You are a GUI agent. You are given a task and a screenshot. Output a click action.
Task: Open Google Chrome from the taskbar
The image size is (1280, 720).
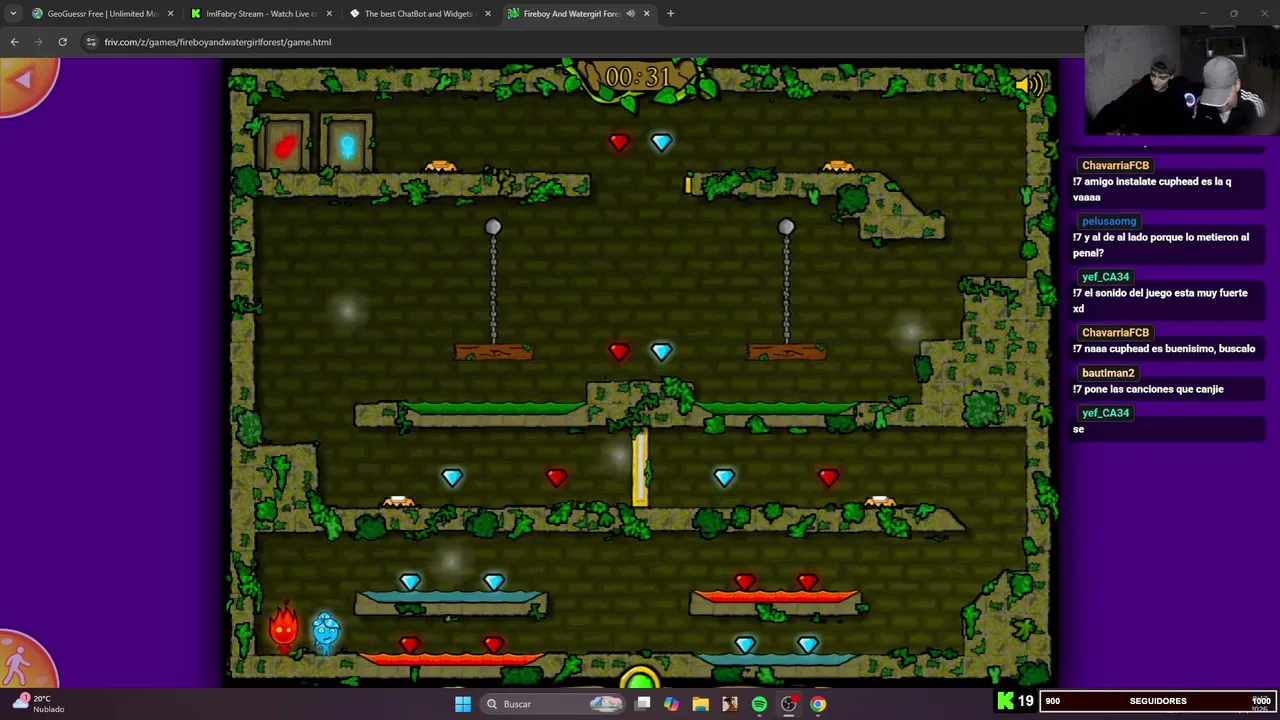pyautogui.click(x=818, y=704)
